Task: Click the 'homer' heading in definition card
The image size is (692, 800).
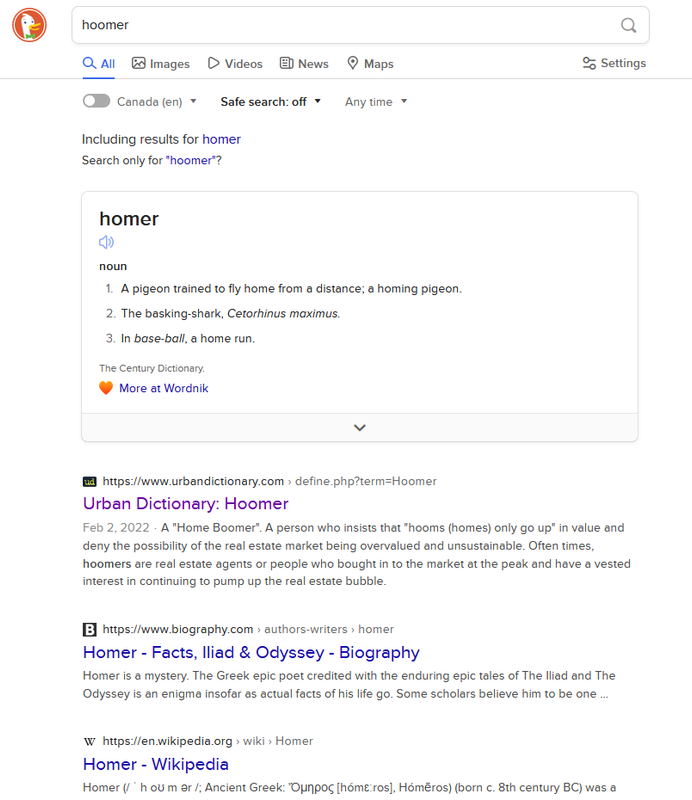Action: click(x=129, y=219)
